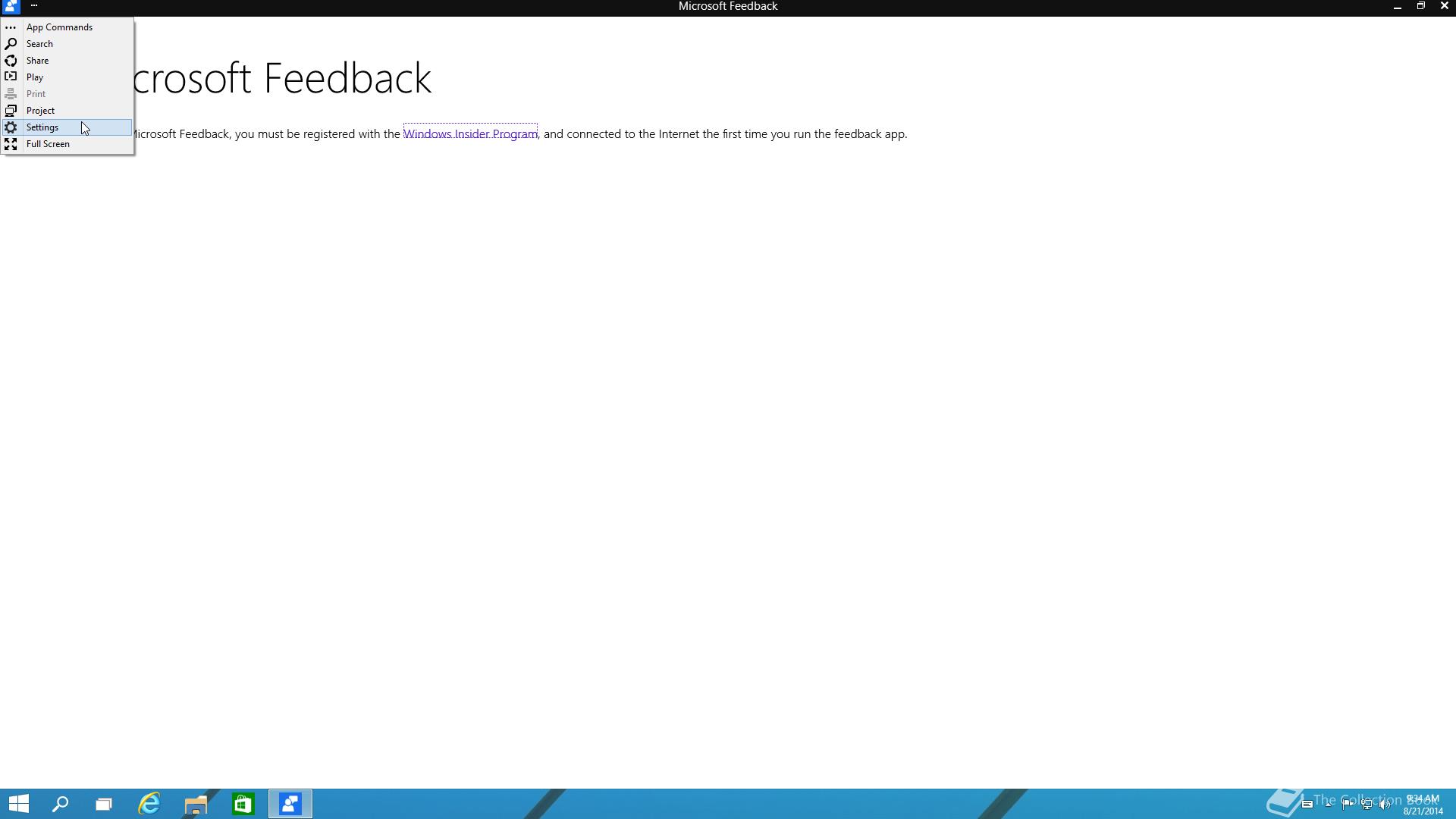Screen dimensions: 1456x819
Task: Click the Microsoft Feedback title bar app icon
Action: [11, 6]
